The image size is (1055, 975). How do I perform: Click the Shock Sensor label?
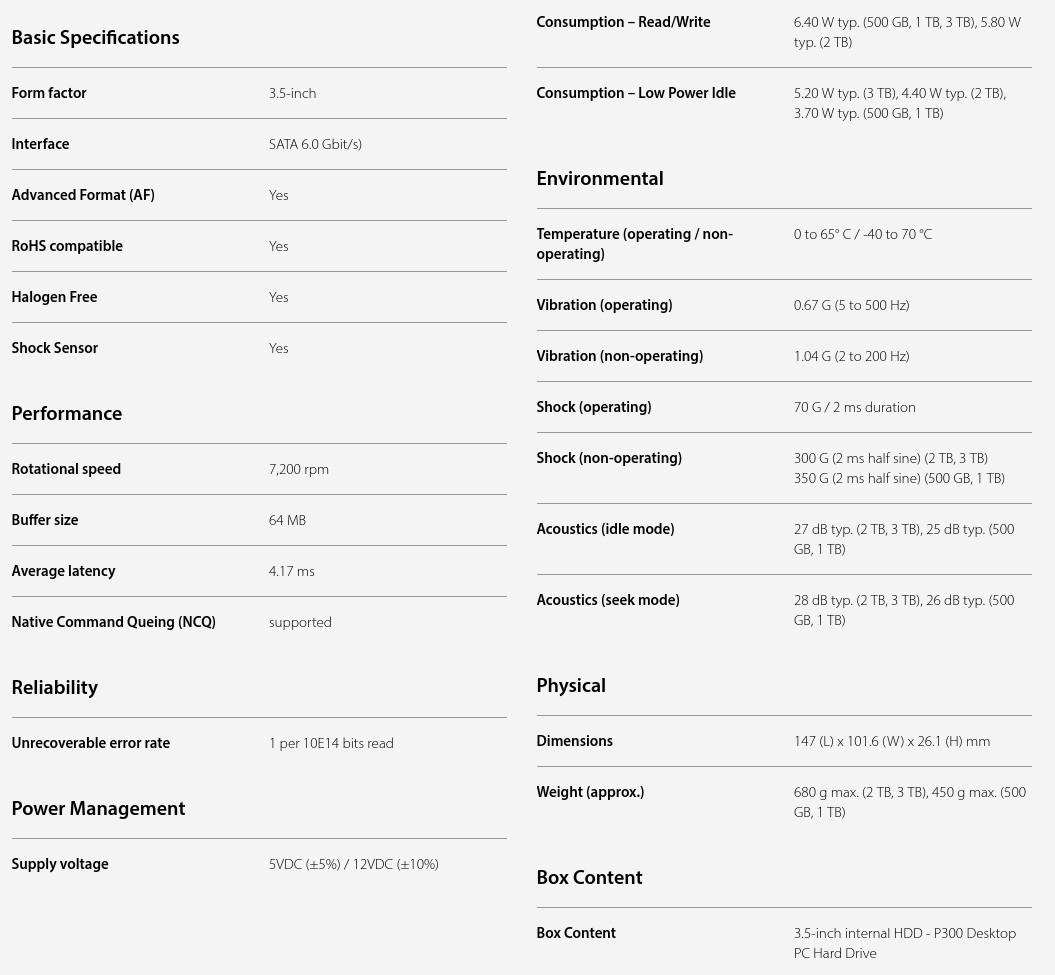click(x=55, y=348)
